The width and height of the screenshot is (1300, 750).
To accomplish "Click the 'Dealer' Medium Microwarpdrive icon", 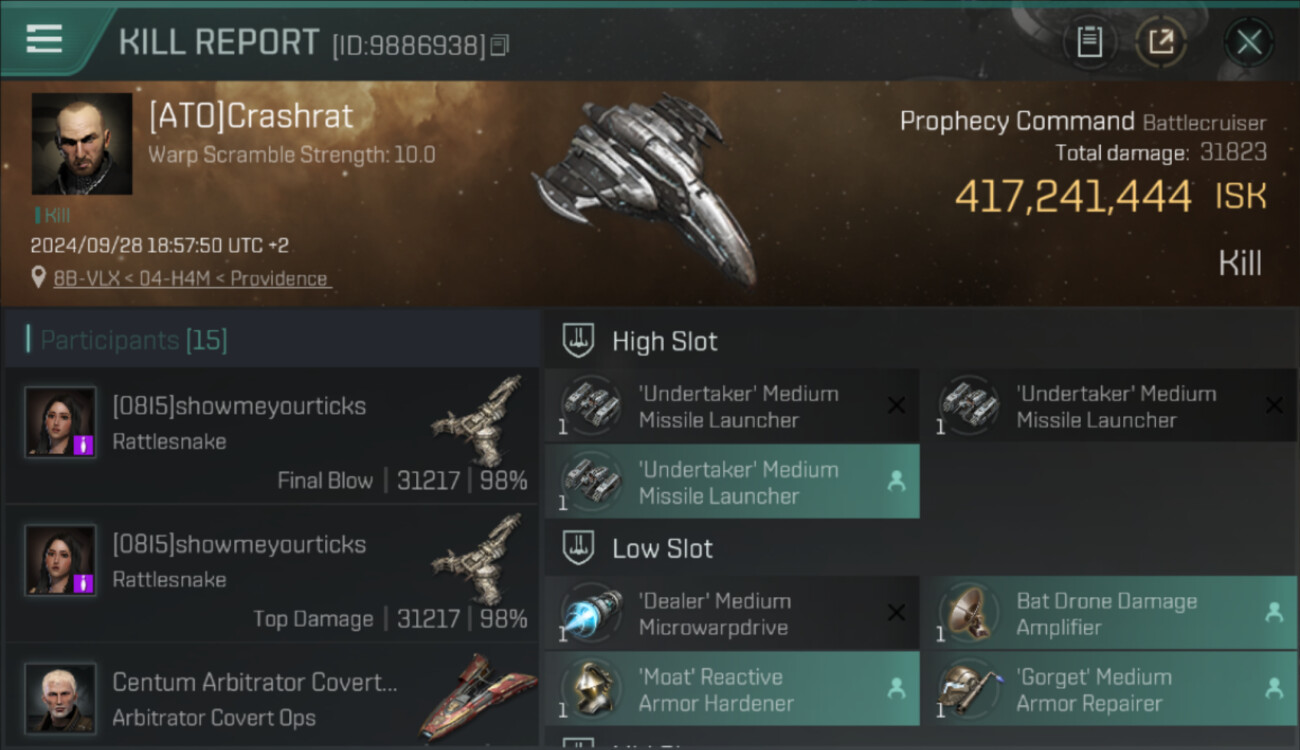I will tap(590, 613).
